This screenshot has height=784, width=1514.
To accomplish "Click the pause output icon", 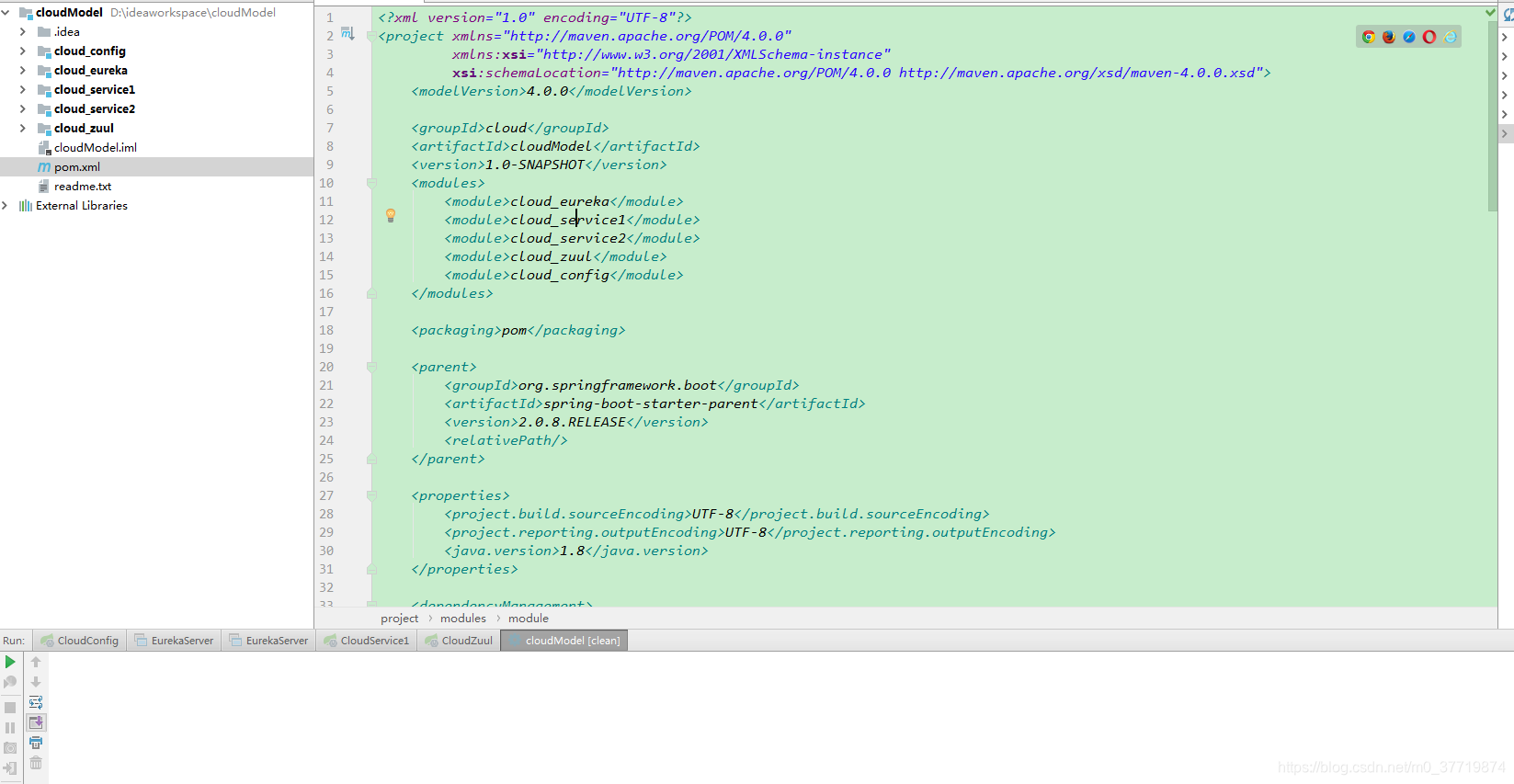I will (10, 728).
